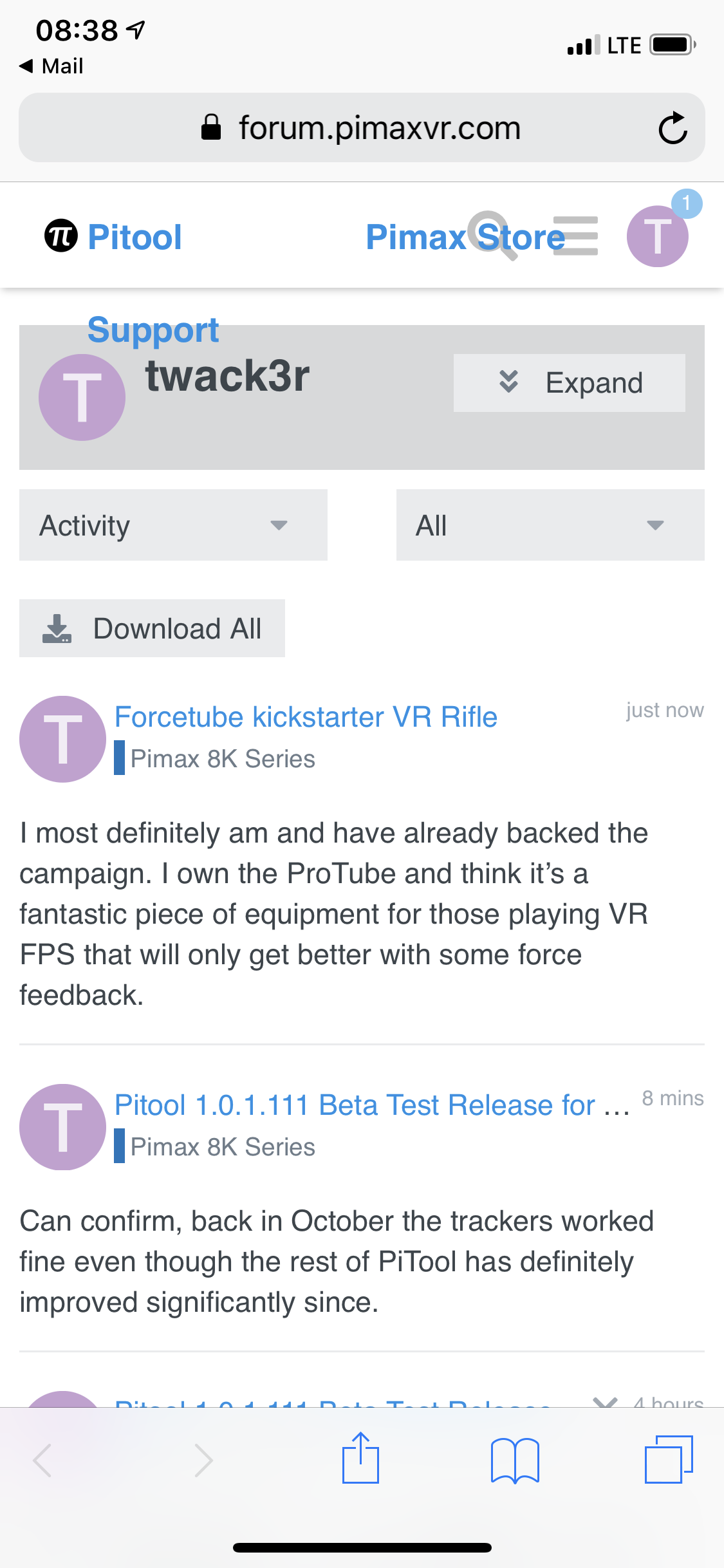Tap the large twack3r profile avatar
The height and width of the screenshot is (1568, 724).
[82, 397]
